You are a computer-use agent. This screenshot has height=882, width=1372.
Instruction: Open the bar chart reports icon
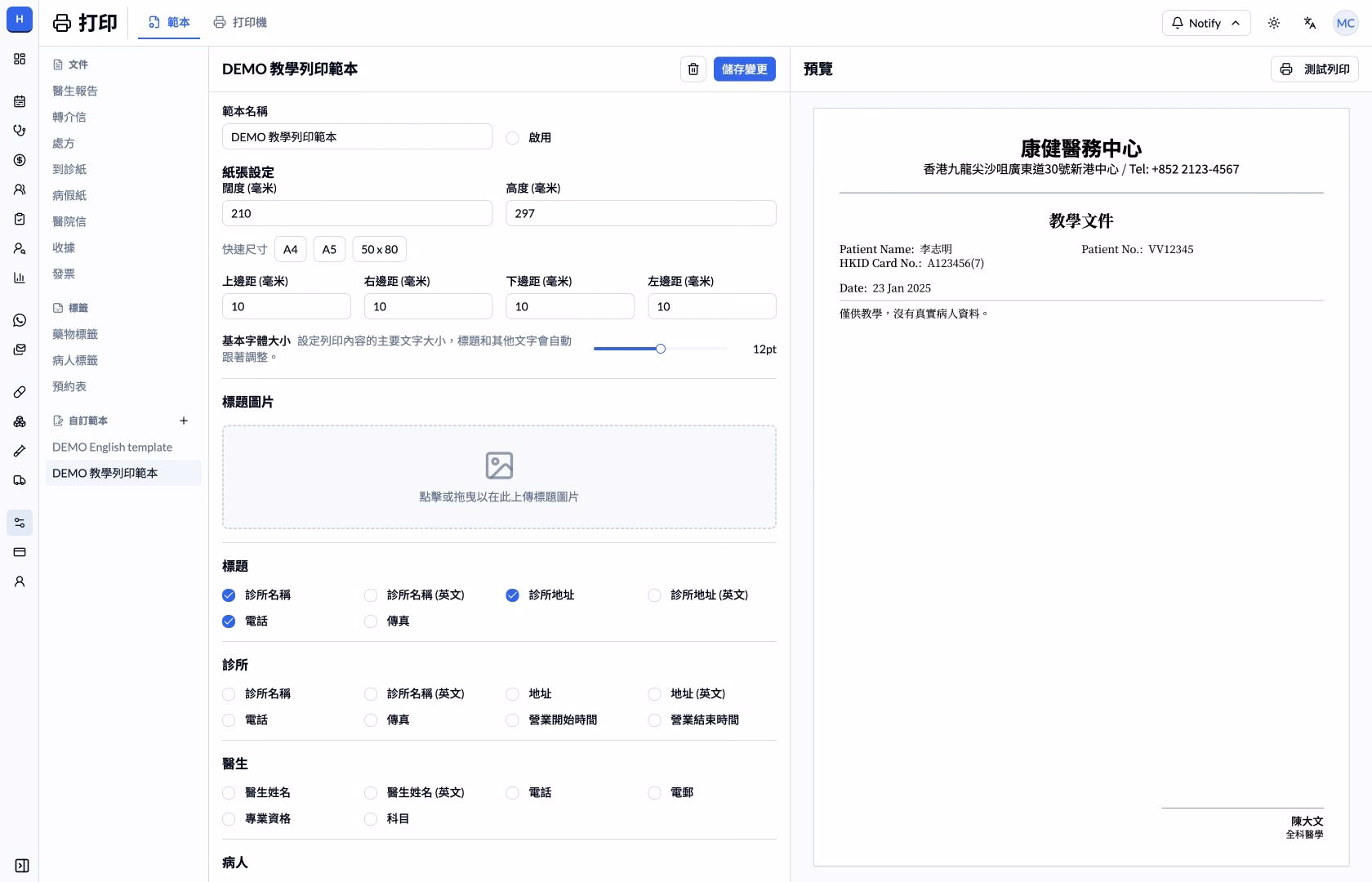coord(20,278)
